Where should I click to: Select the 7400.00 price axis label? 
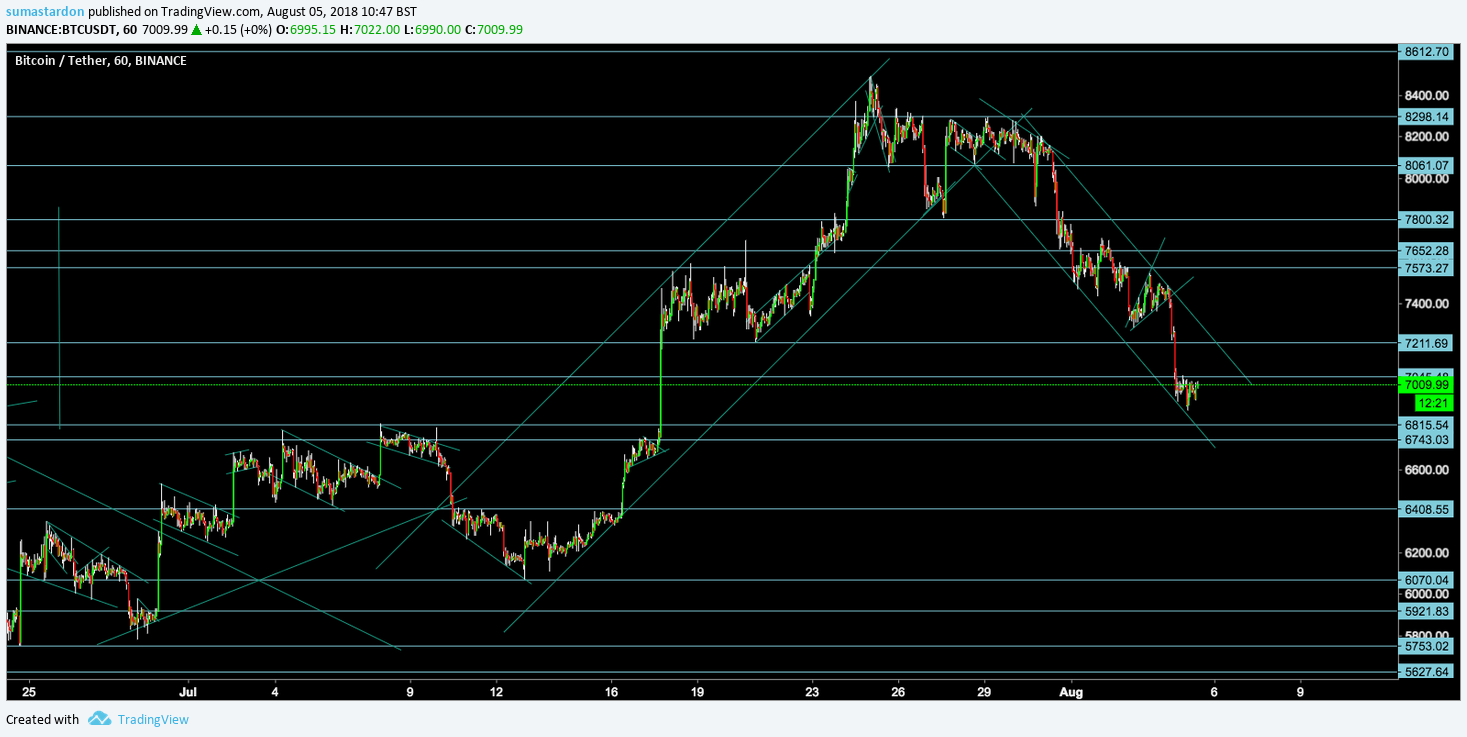[x=1427, y=303]
